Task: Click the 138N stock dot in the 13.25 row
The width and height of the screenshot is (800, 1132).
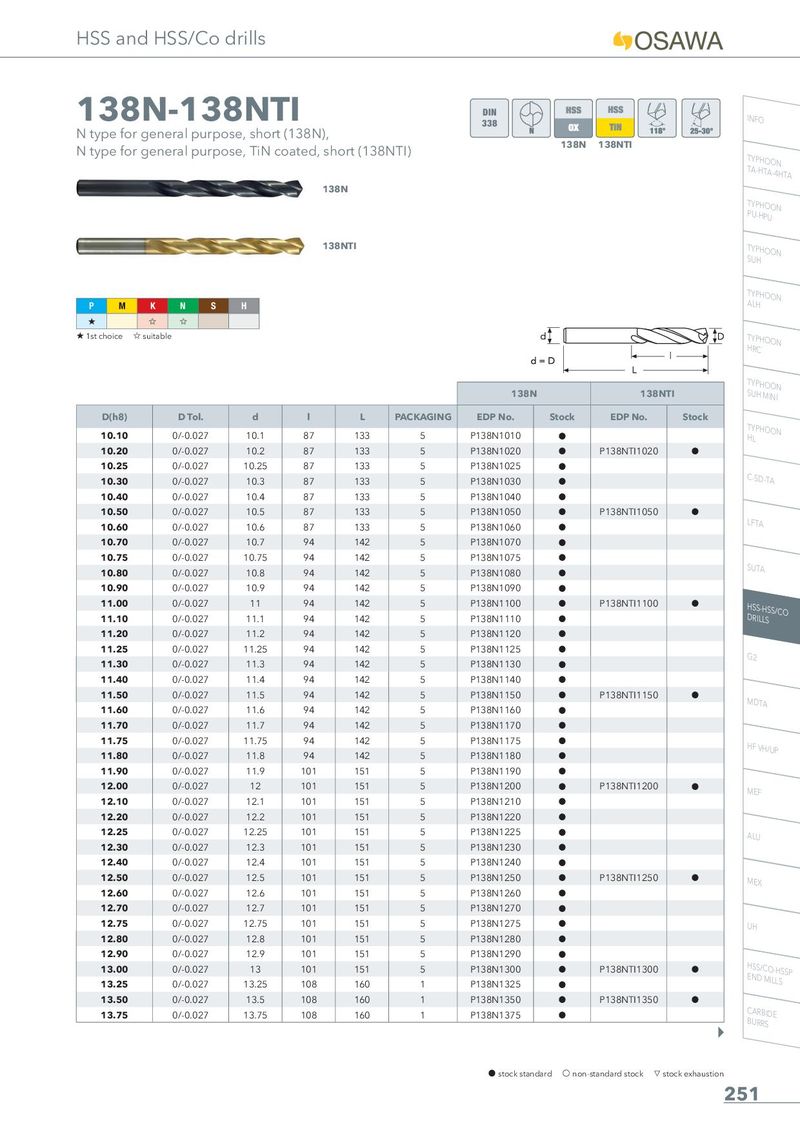Action: [x=562, y=985]
